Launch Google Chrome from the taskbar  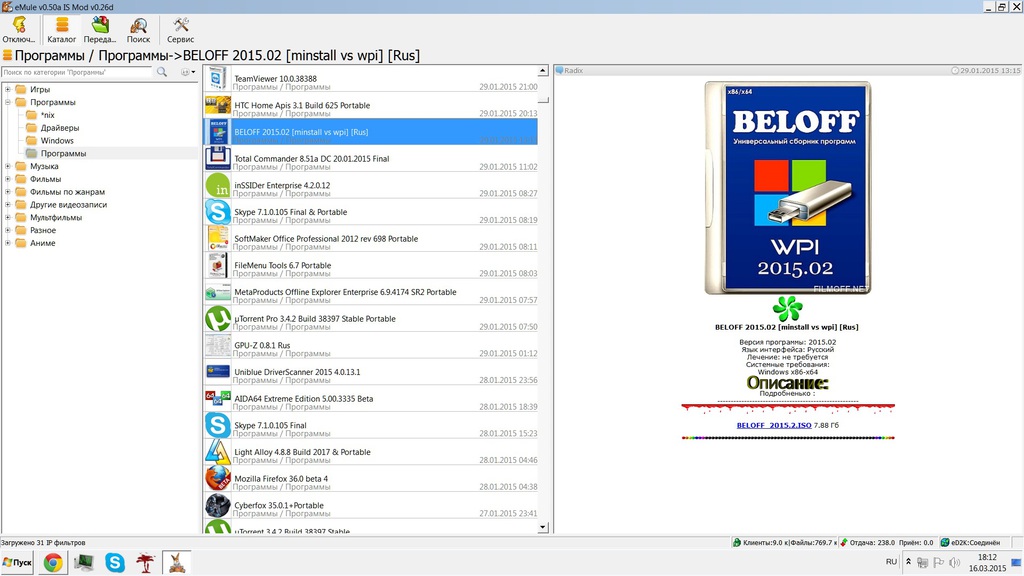pyautogui.click(x=53, y=562)
